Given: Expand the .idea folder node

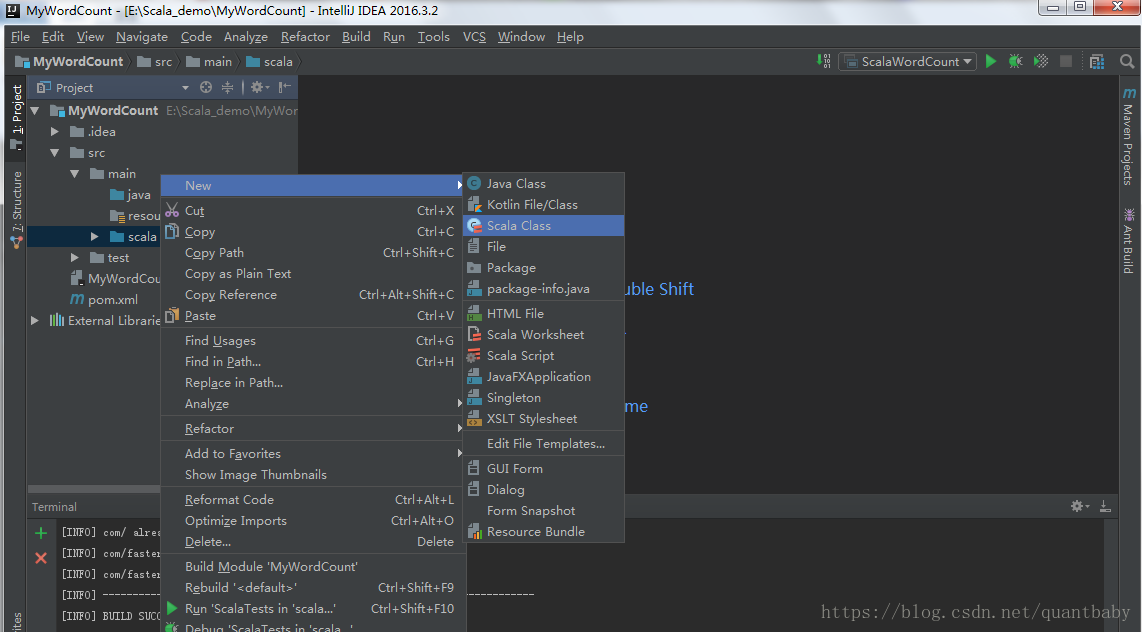Looking at the screenshot, I should pyautogui.click(x=55, y=132).
